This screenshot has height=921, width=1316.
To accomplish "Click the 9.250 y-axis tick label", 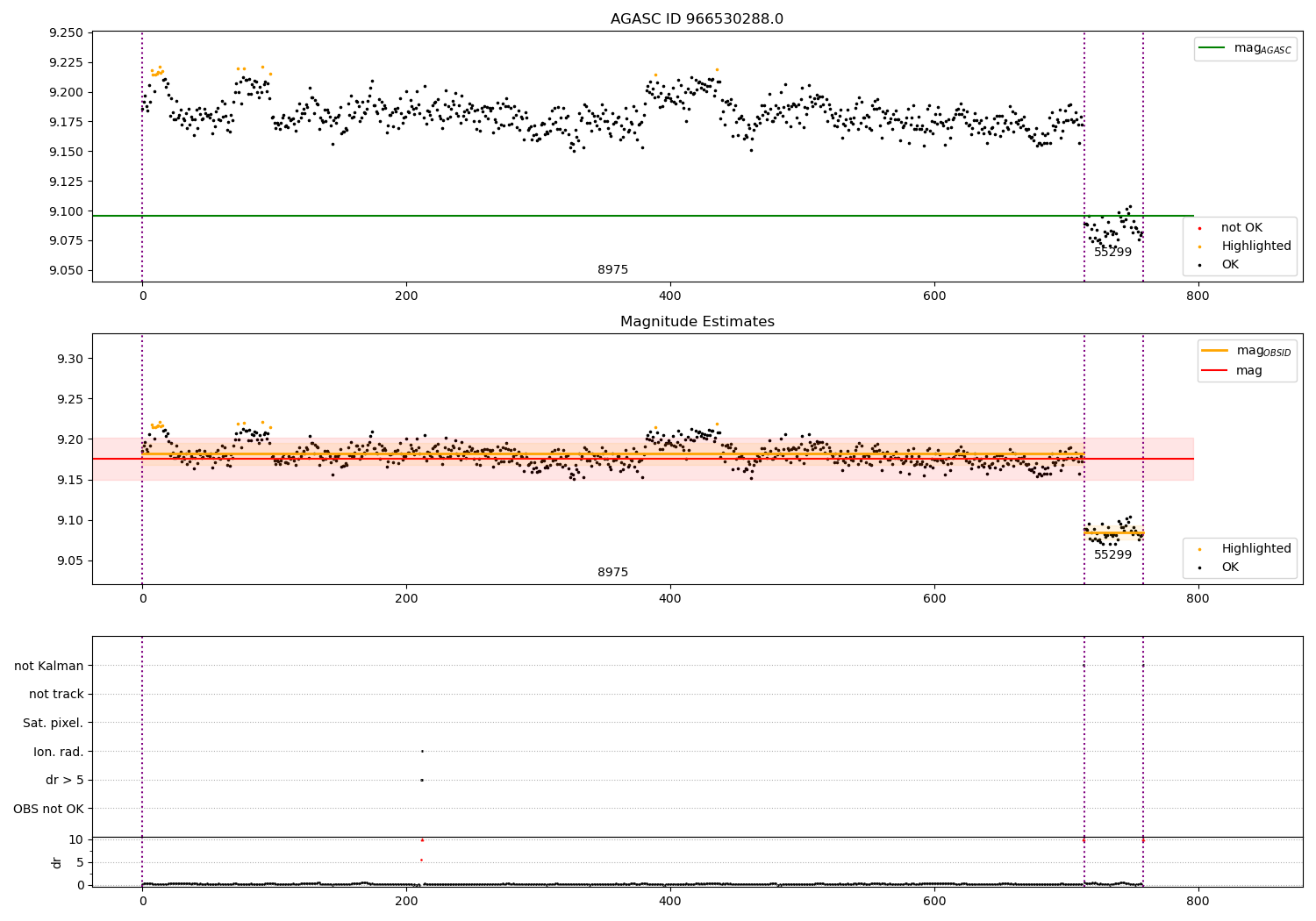I will [66, 32].
